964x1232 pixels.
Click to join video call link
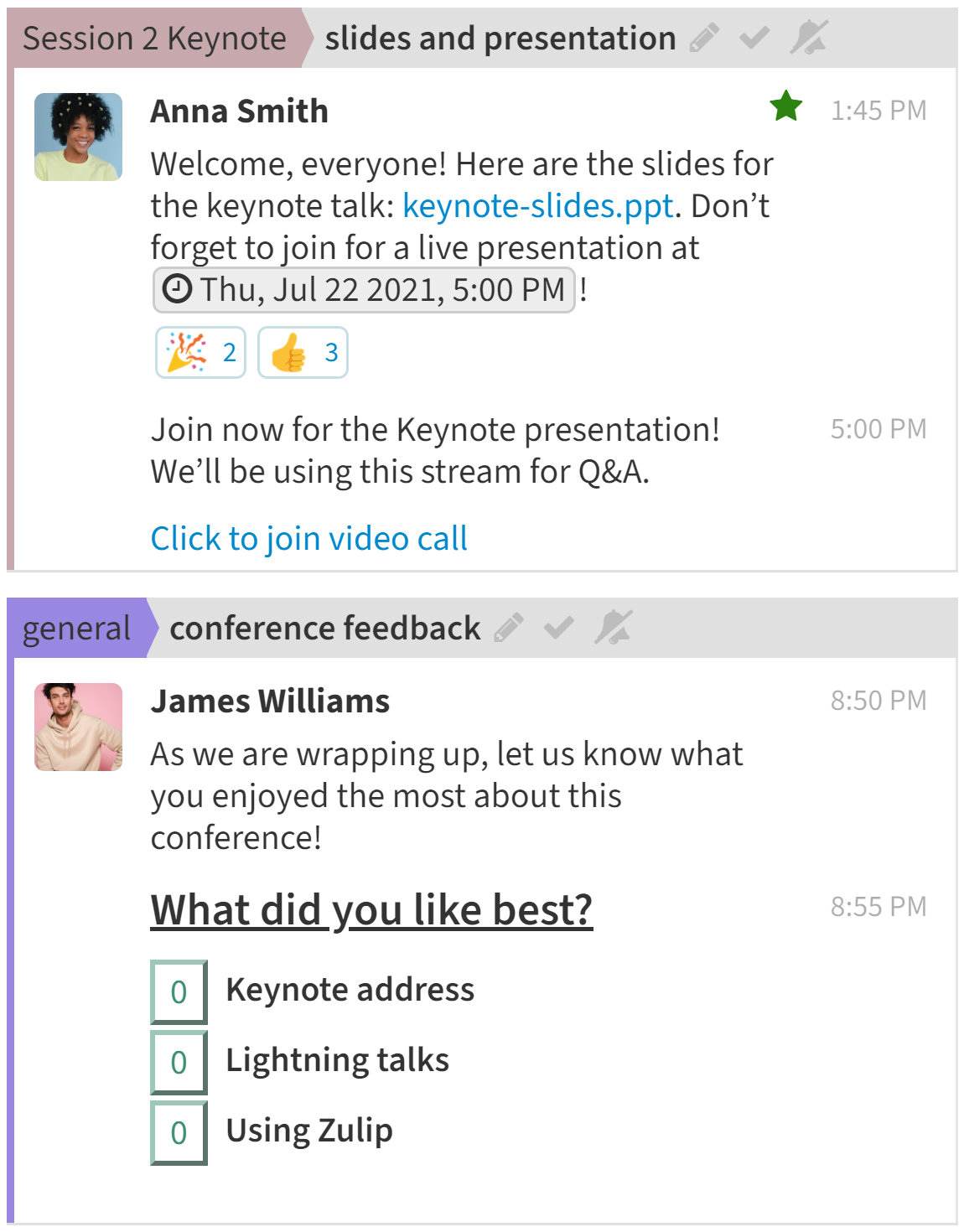[308, 539]
